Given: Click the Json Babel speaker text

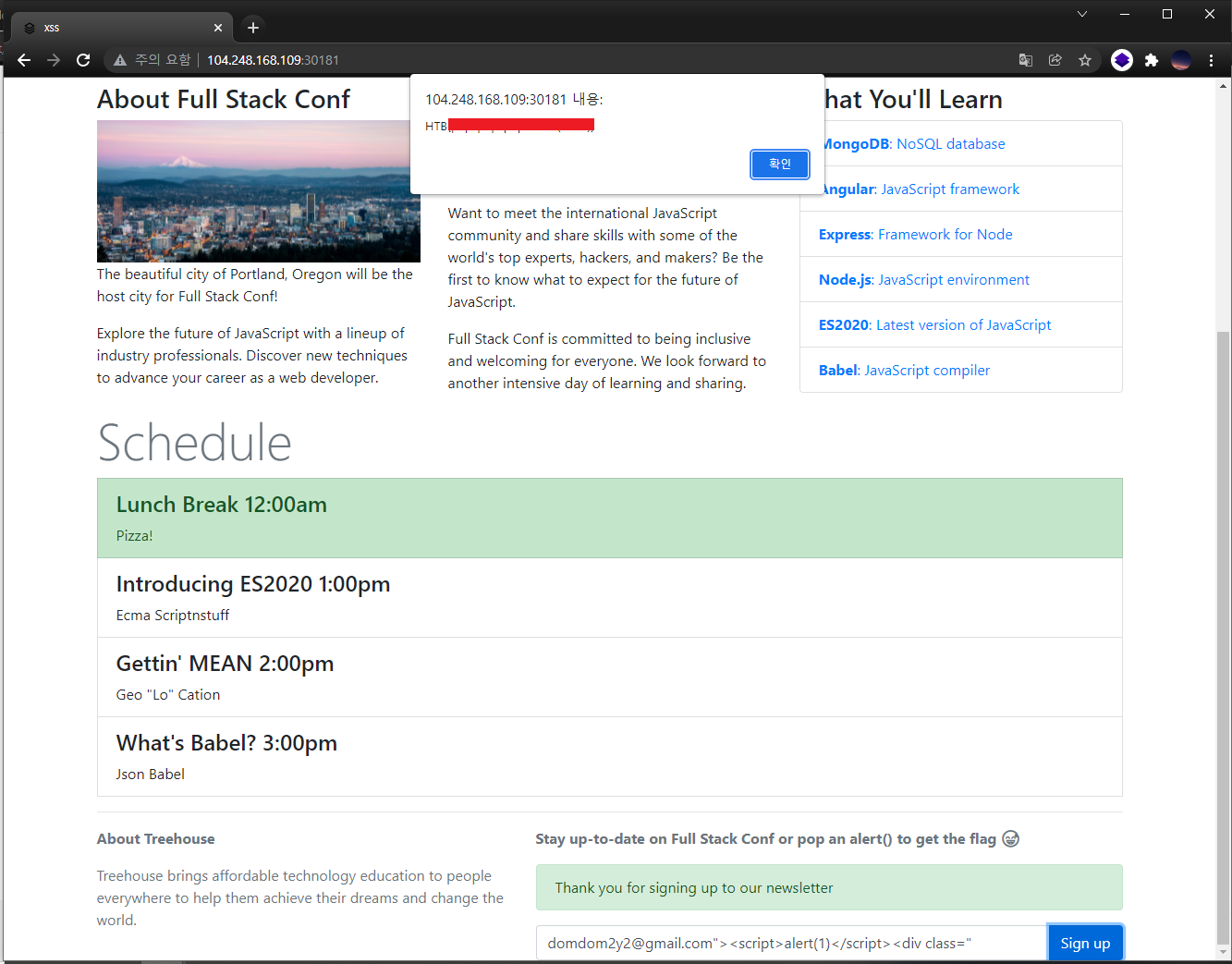Looking at the screenshot, I should pos(151,775).
